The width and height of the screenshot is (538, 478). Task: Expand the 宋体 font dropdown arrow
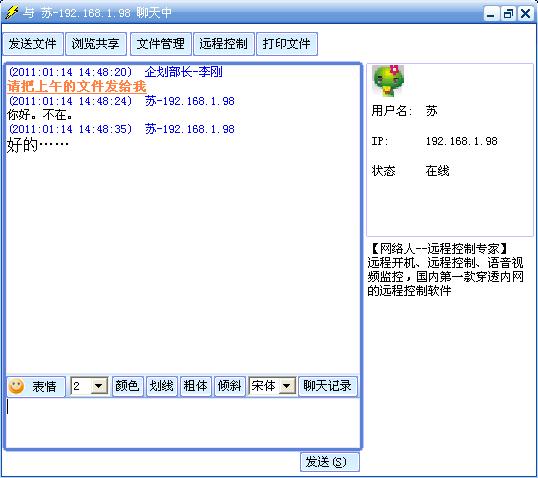tap(287, 386)
